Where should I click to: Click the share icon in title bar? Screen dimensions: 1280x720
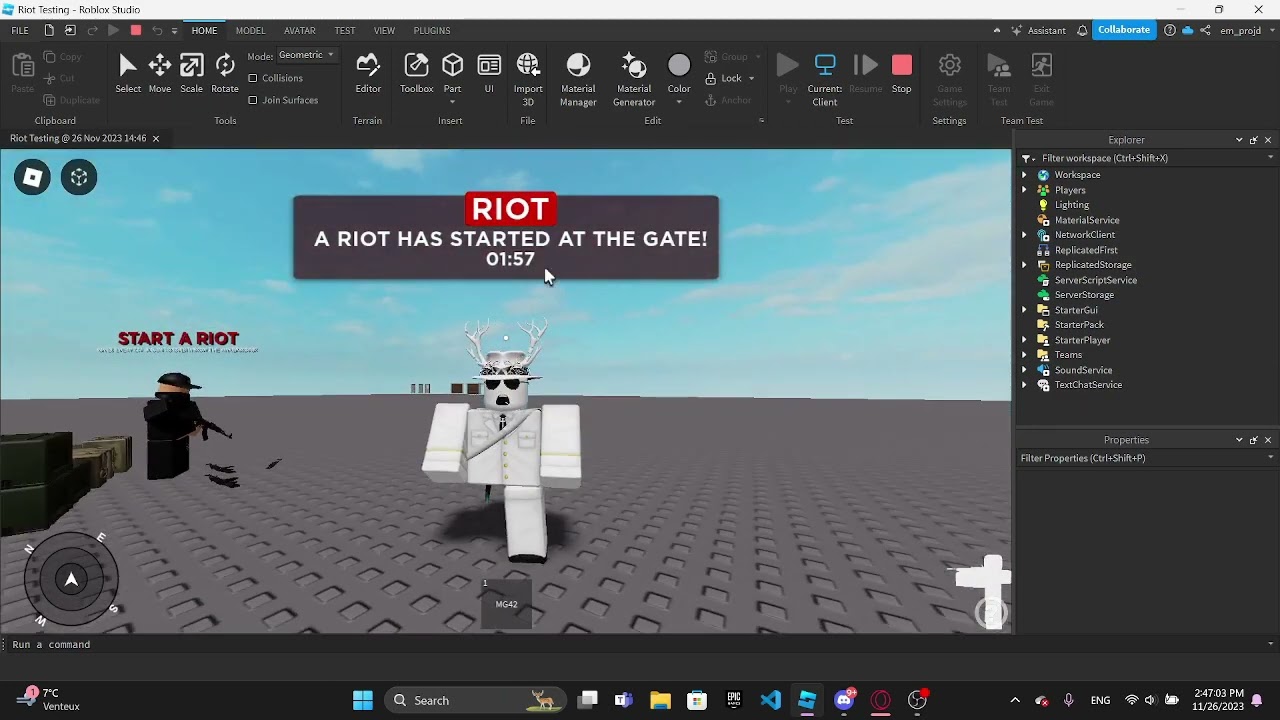pyautogui.click(x=1205, y=30)
